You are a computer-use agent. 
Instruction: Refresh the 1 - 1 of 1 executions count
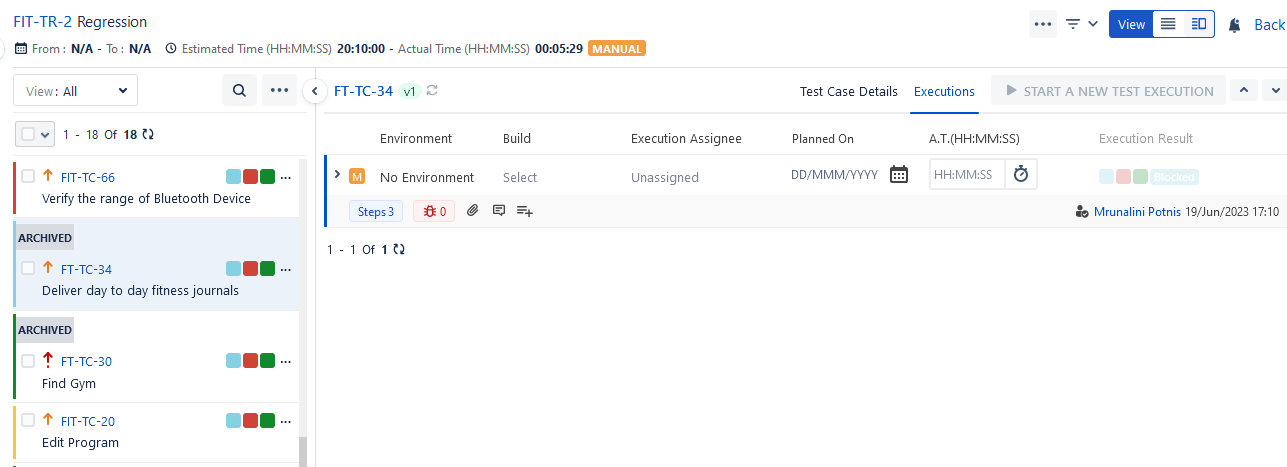tap(399, 249)
